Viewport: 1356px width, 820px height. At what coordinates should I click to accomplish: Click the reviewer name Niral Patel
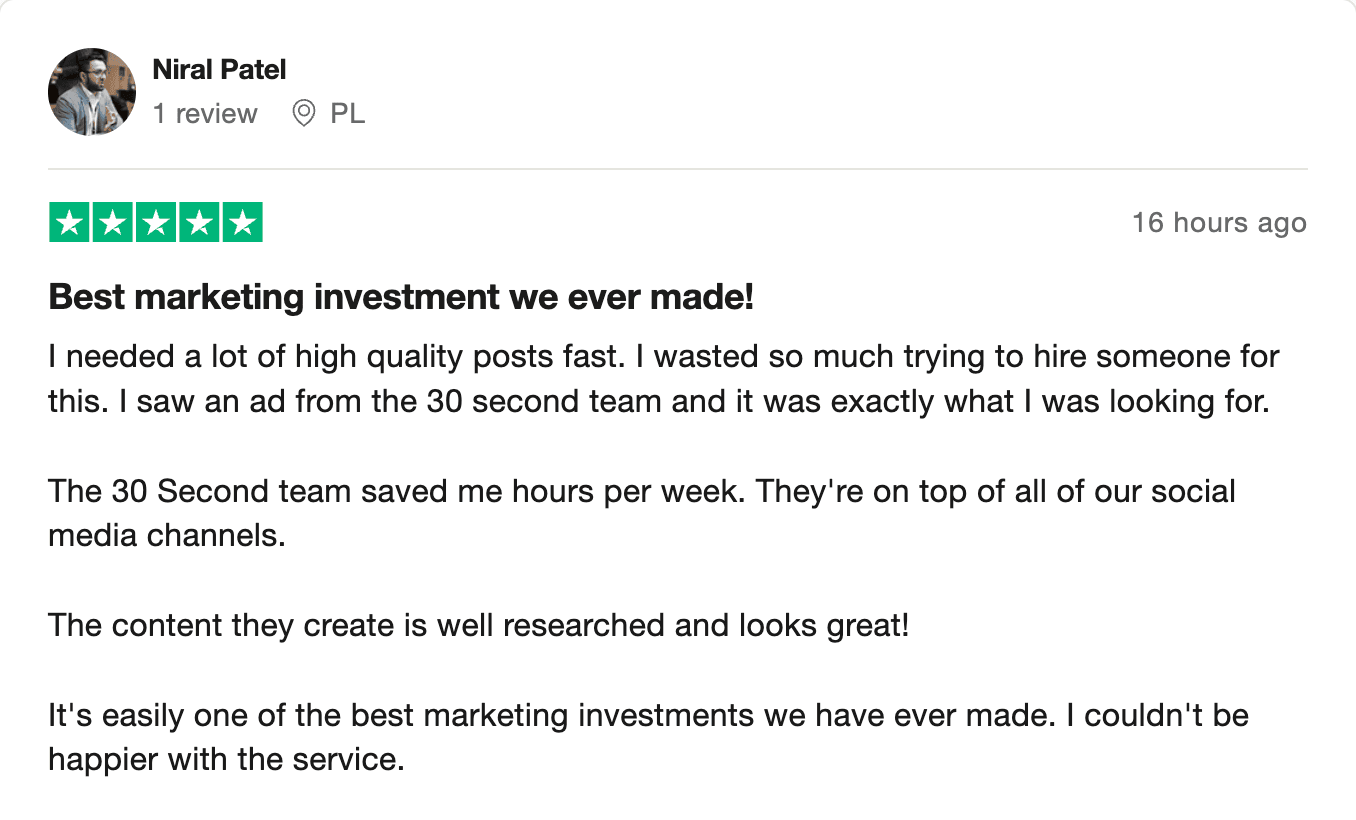coord(219,70)
